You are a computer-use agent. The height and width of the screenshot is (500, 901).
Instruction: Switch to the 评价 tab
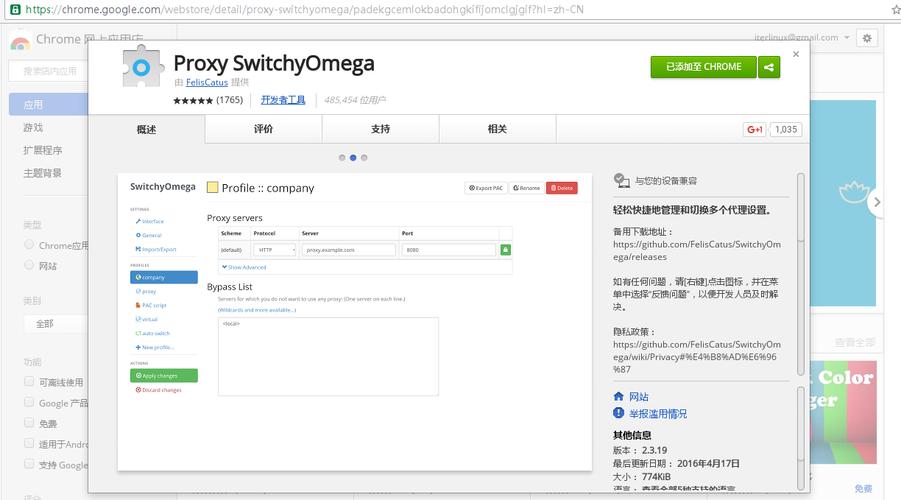point(263,129)
